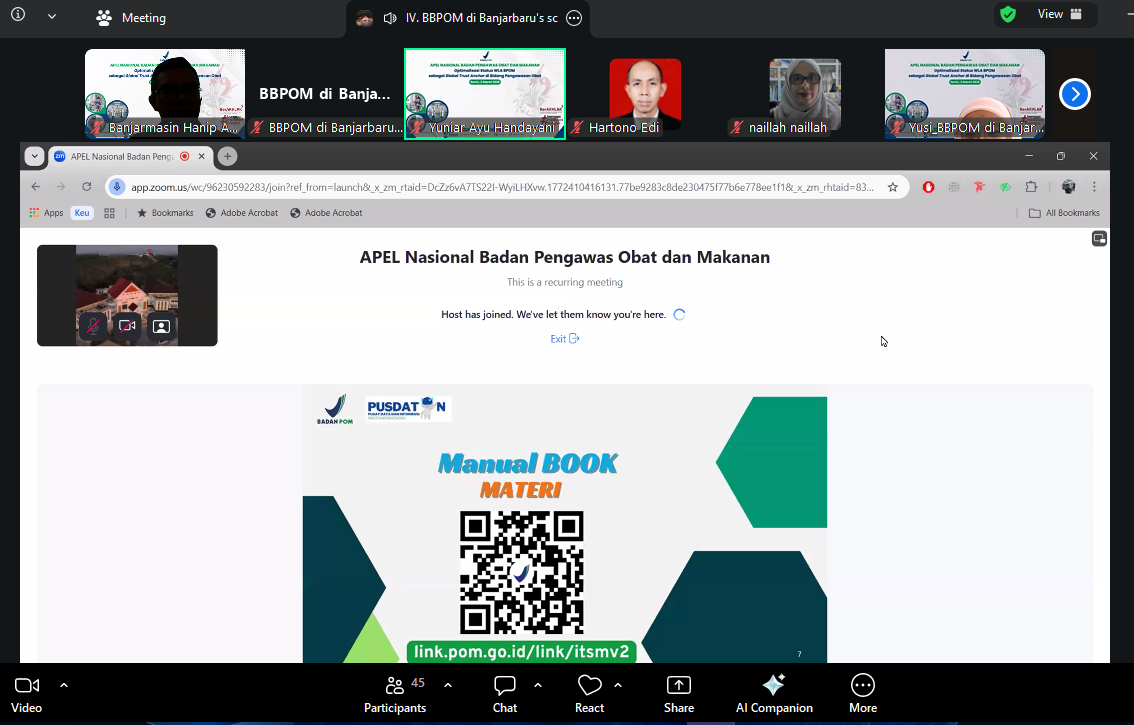Click the React heart icon
Screen dimensions: 1134x725
[589, 686]
